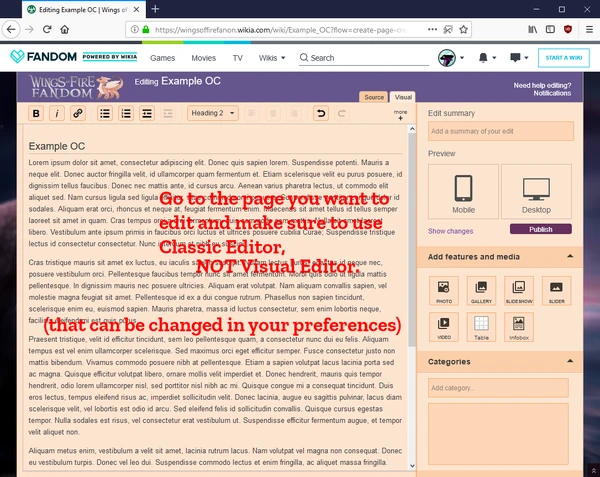Insert a Table into the article
Viewport: 600px width, 477px height.
481,327
